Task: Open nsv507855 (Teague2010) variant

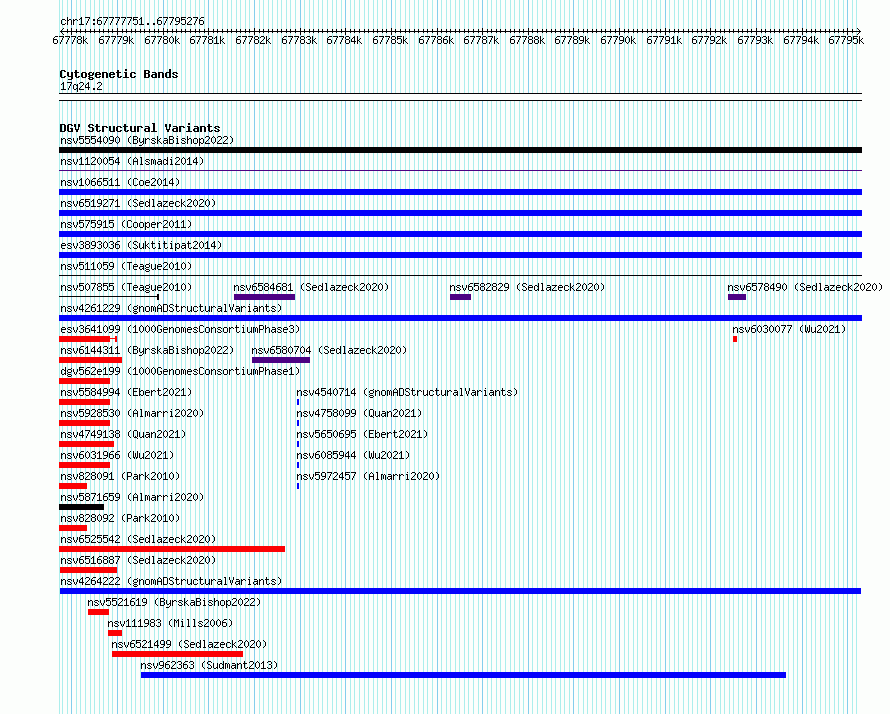Action: [x=126, y=287]
